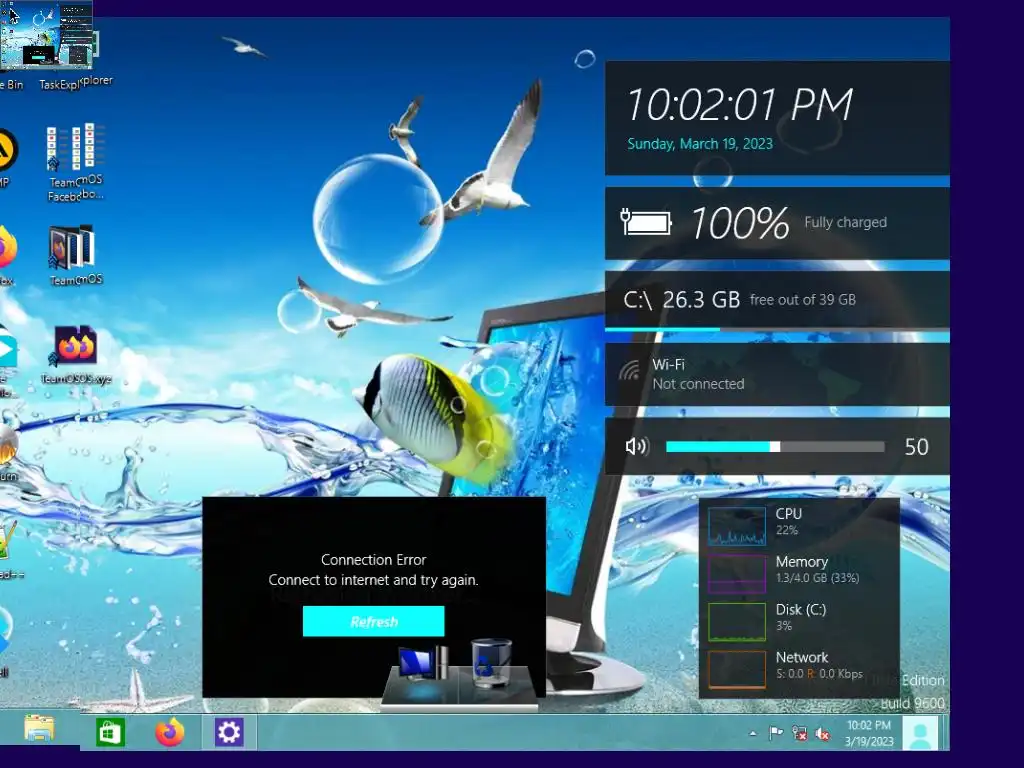Click the Wi-Fi signal icon in widget
The width and height of the screenshot is (1024, 768).
pos(630,370)
